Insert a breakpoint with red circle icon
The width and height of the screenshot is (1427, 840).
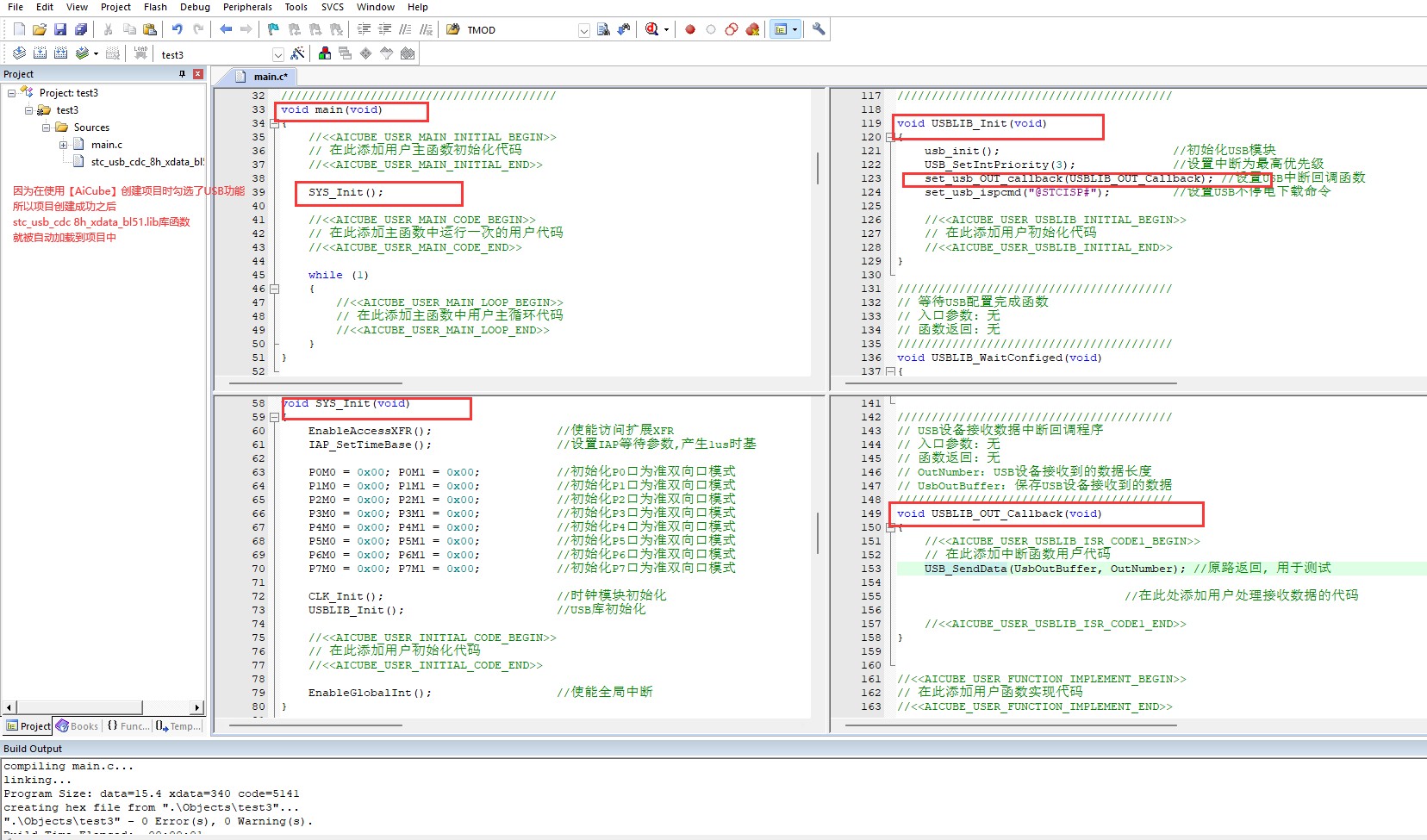point(690,29)
